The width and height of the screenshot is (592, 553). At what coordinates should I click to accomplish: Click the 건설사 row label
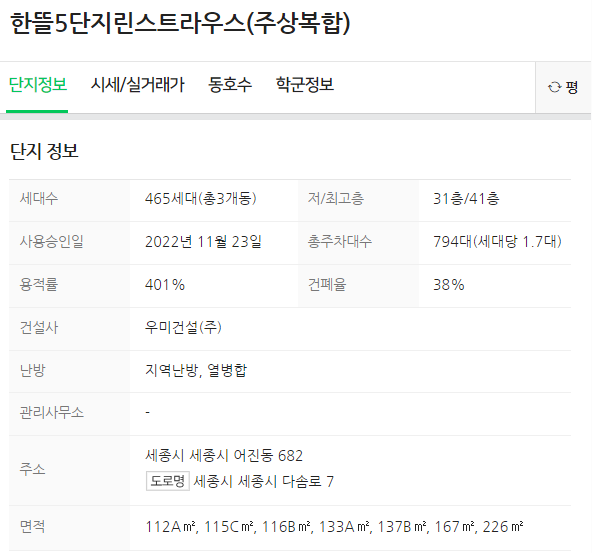tap(39, 327)
